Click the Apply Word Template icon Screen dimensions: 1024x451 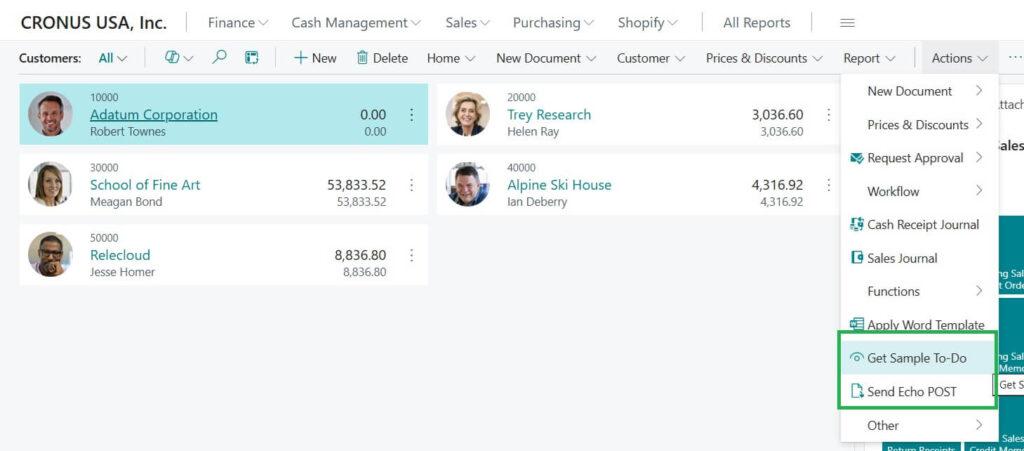857,324
